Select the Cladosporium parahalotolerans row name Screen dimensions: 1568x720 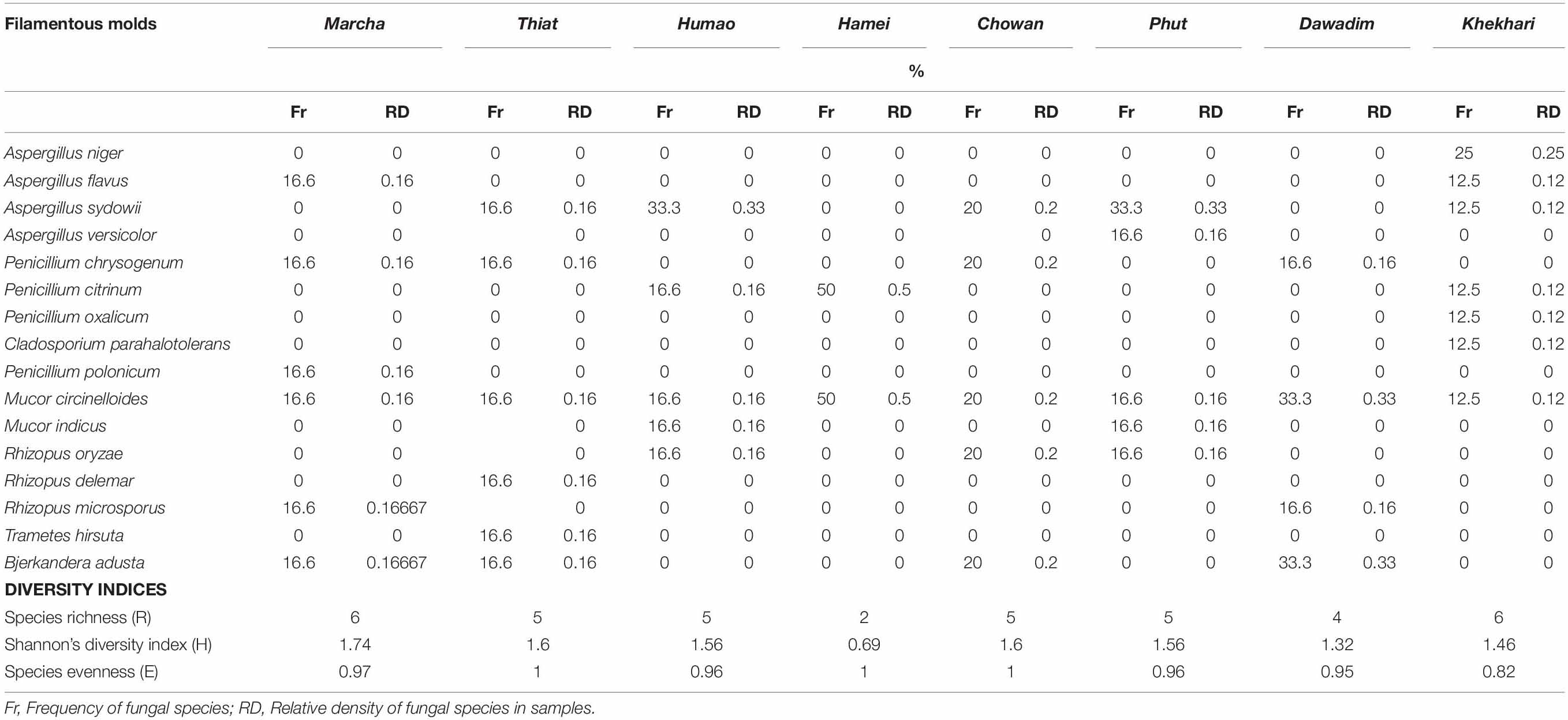coord(117,344)
